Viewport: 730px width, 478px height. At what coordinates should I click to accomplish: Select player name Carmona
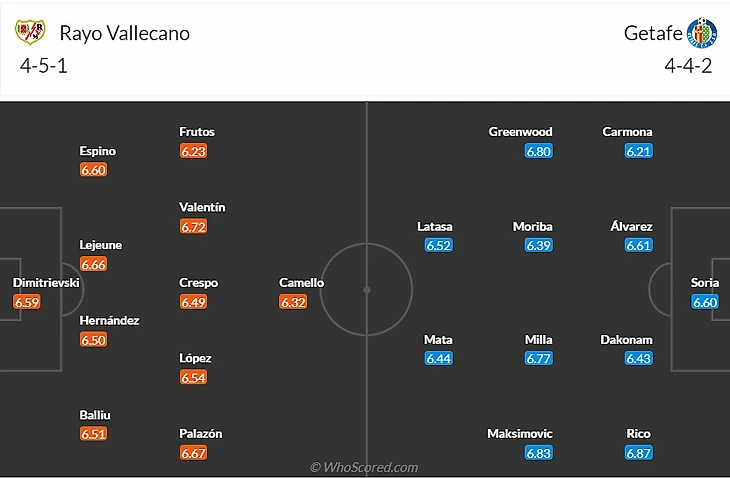click(x=627, y=132)
